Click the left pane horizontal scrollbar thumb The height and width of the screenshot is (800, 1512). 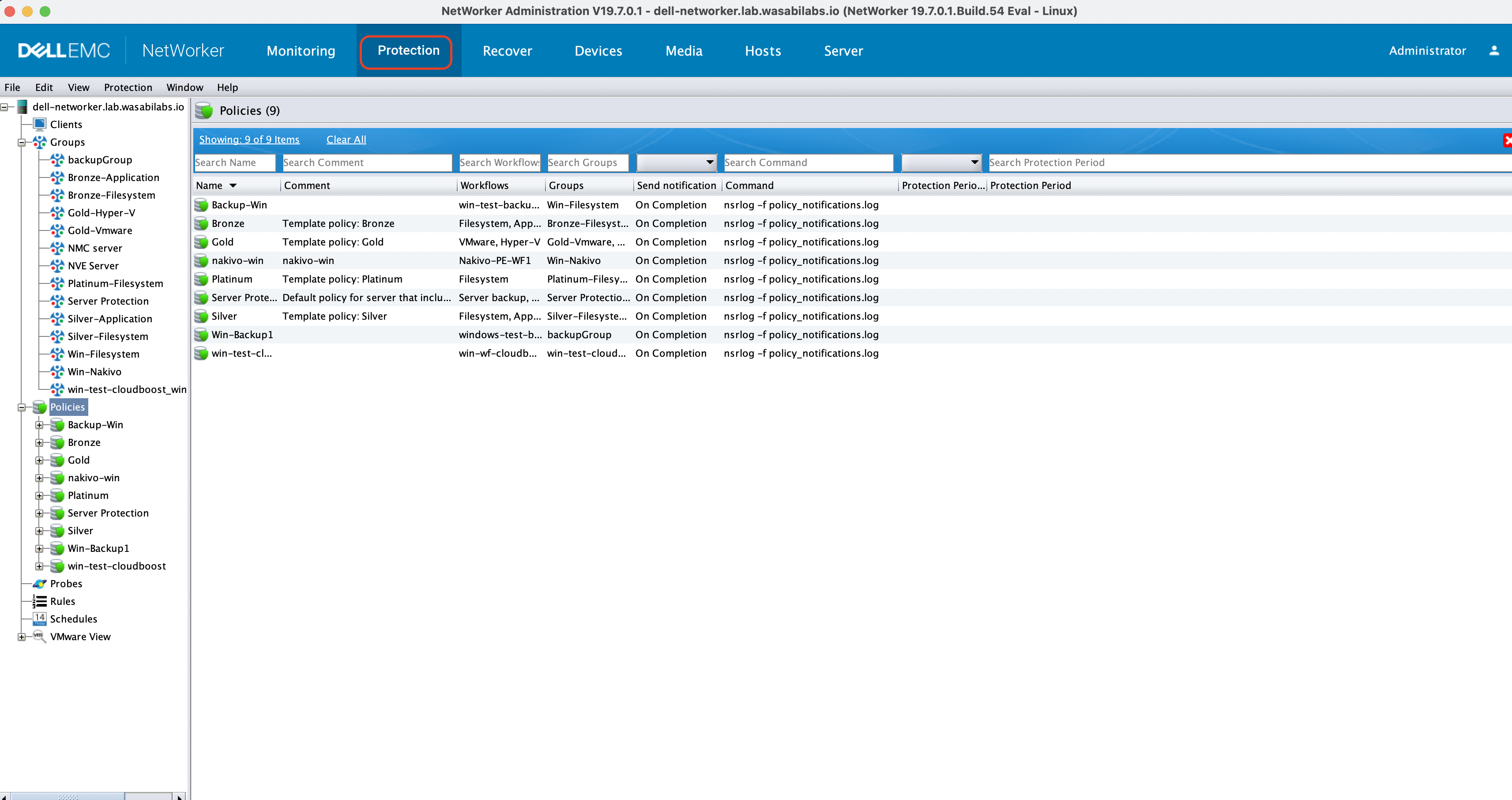[x=68, y=796]
